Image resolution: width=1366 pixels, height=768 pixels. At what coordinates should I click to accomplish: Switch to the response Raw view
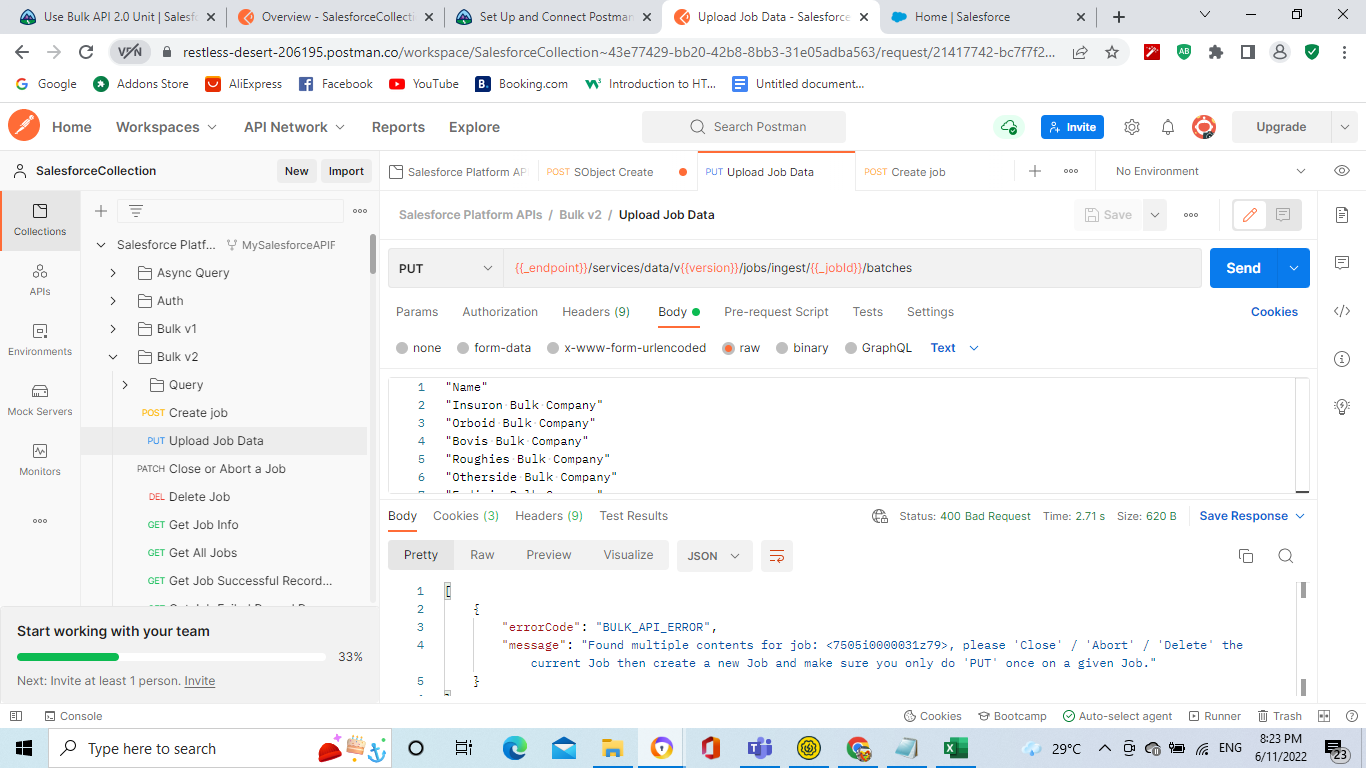482,555
